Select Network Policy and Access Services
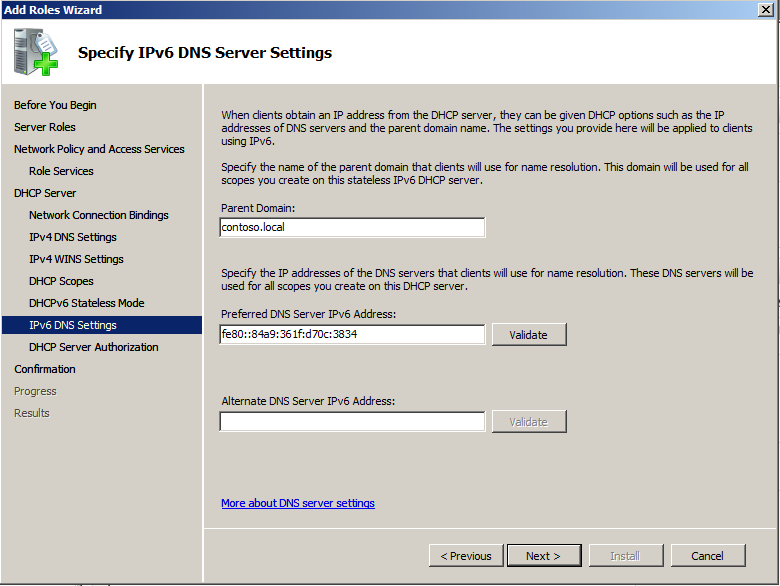This screenshot has width=780, height=586. 99,149
